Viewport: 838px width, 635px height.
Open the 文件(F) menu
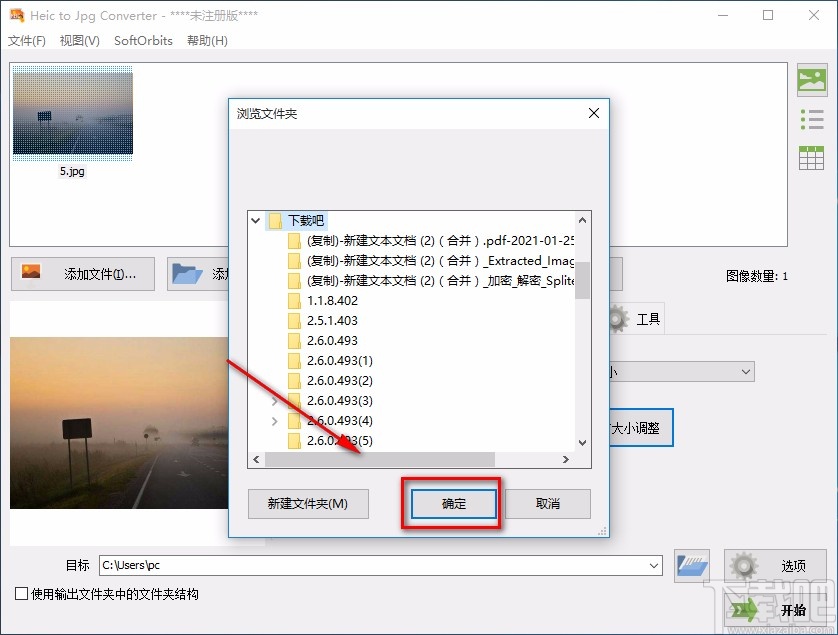(x=27, y=40)
